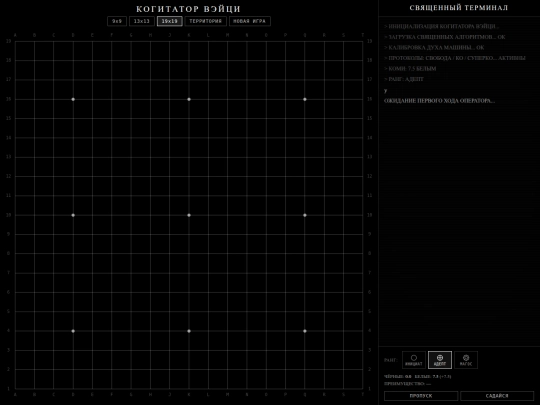540x405 pixels.
Task: Place a stone on the D16 star point
Action: point(73,99)
